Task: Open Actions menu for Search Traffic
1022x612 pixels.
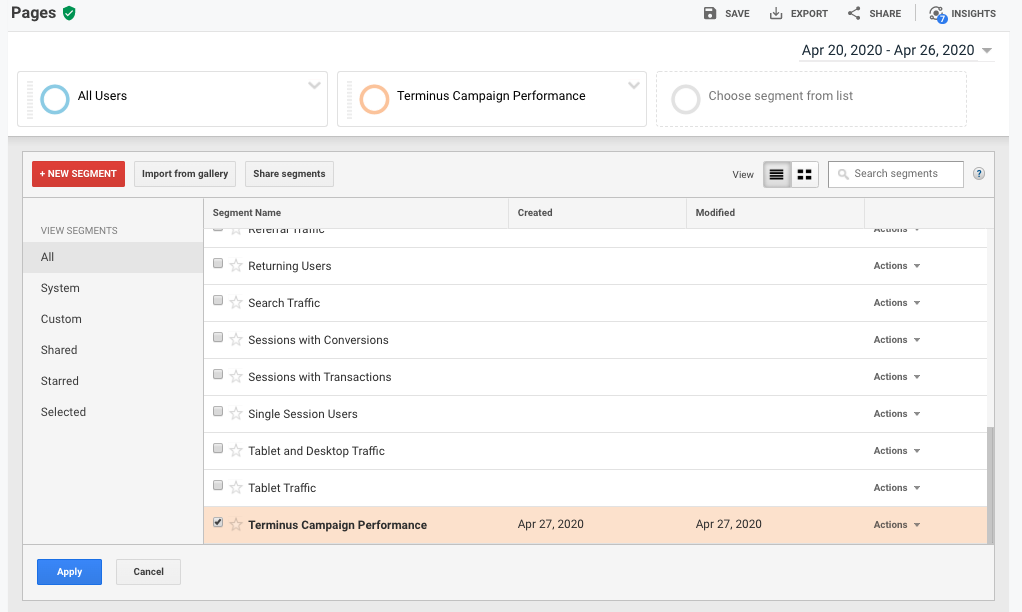Action: pyautogui.click(x=897, y=303)
